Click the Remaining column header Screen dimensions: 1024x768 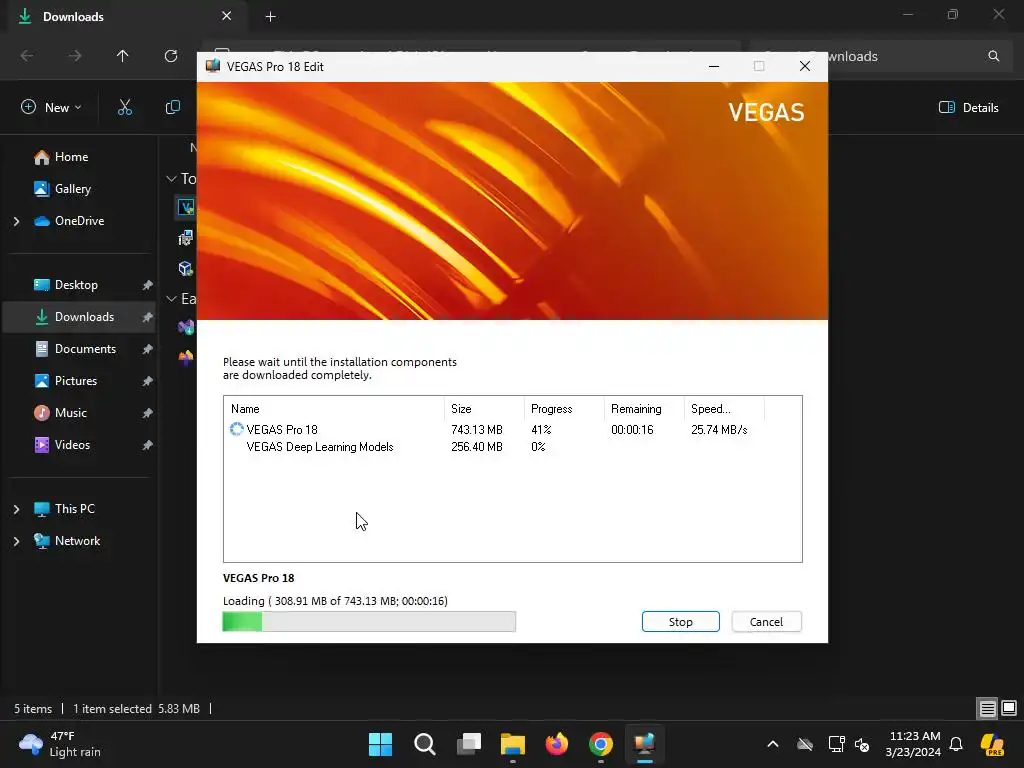(644, 409)
